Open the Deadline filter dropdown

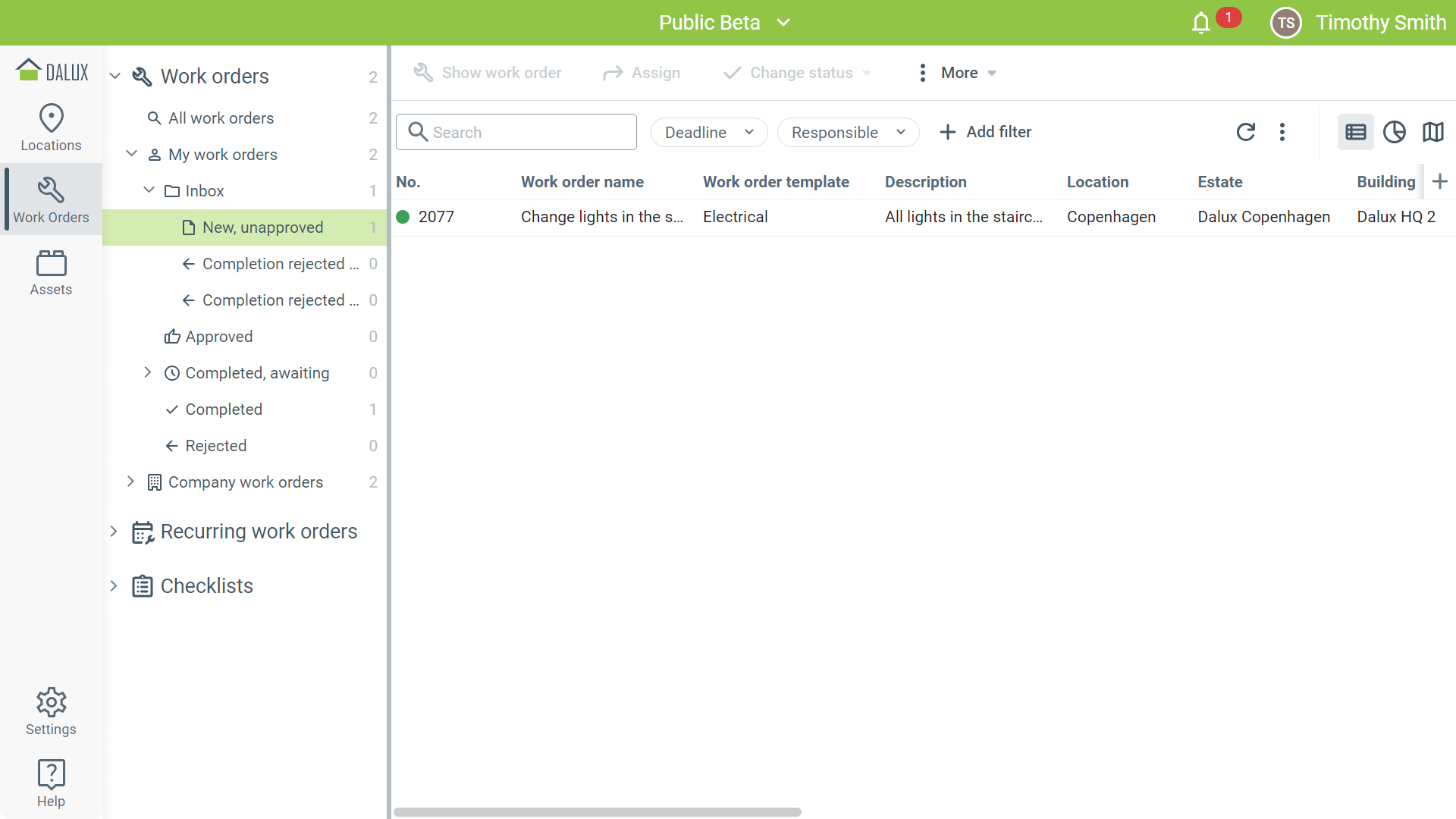tap(709, 132)
